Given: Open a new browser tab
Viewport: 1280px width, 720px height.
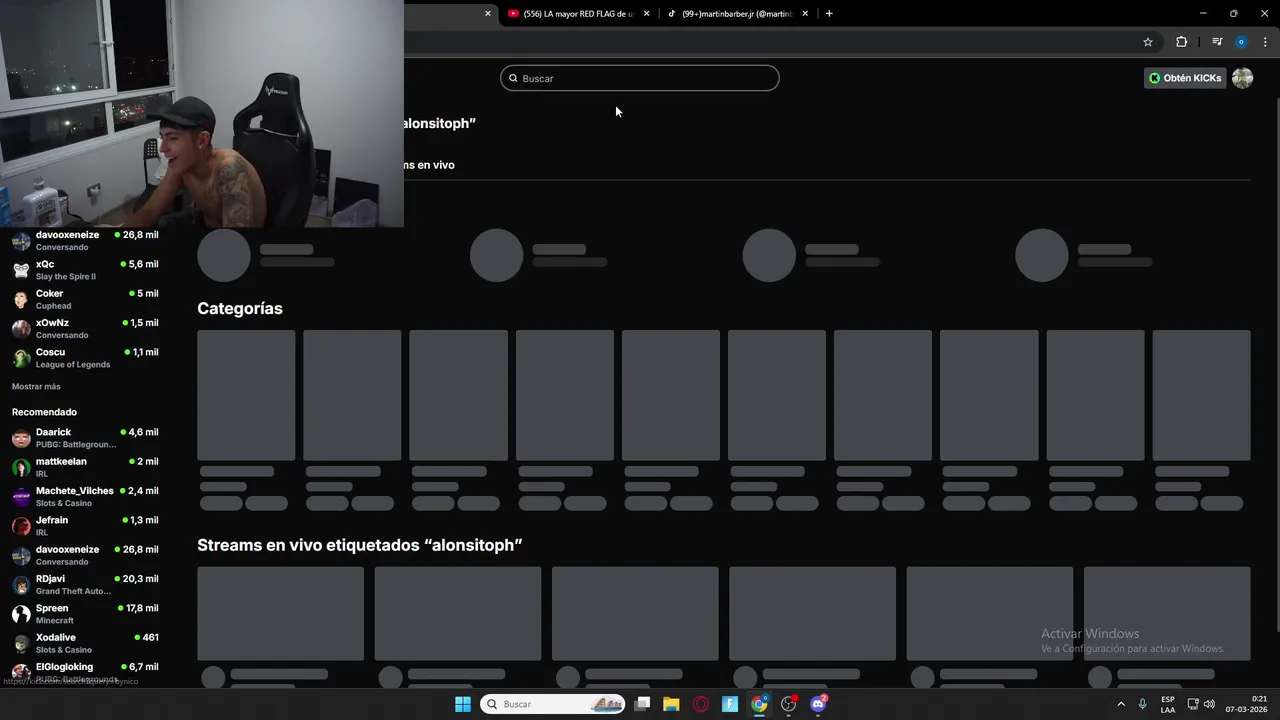Looking at the screenshot, I should (x=829, y=14).
